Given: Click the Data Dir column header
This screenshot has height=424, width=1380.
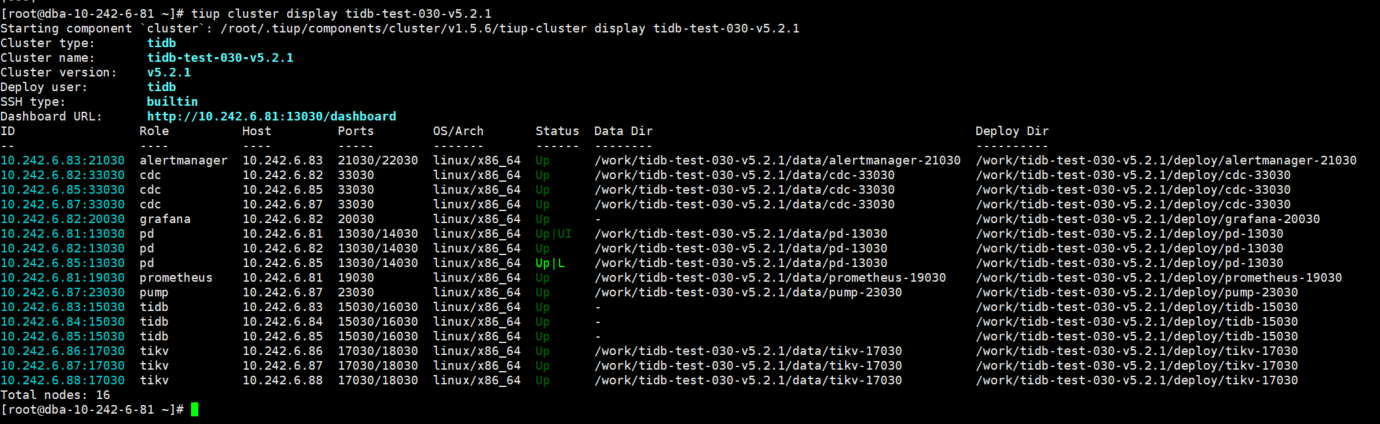Looking at the screenshot, I should [623, 131].
